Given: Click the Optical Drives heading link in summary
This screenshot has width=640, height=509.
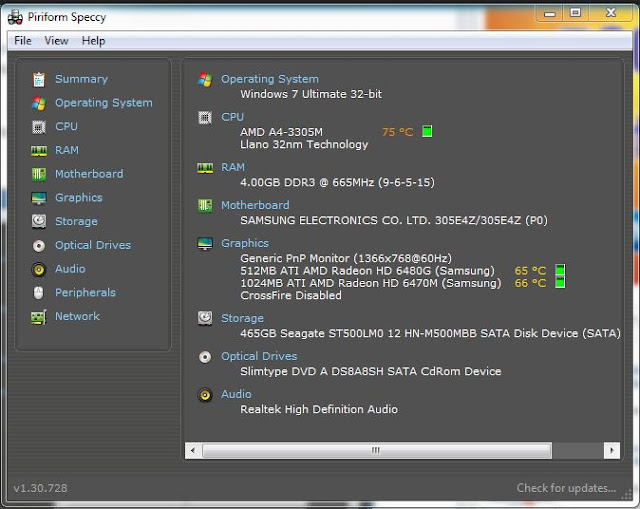Looking at the screenshot, I should point(259,356).
